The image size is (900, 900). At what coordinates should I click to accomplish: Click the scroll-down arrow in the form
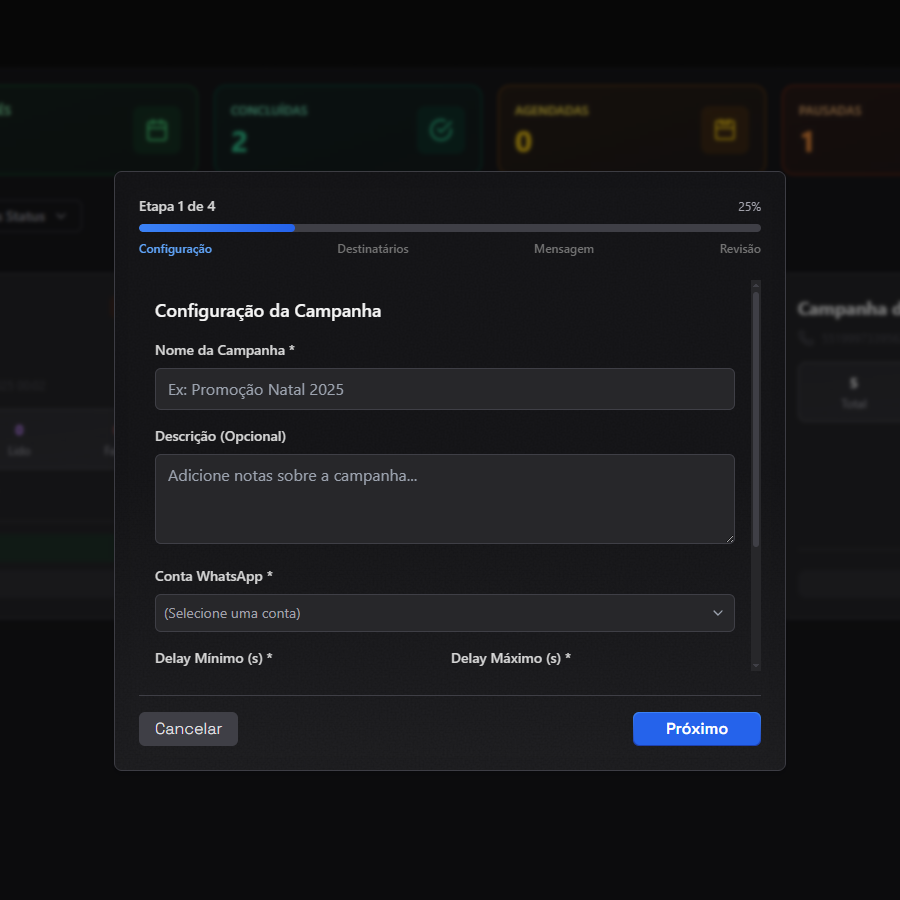click(x=756, y=665)
